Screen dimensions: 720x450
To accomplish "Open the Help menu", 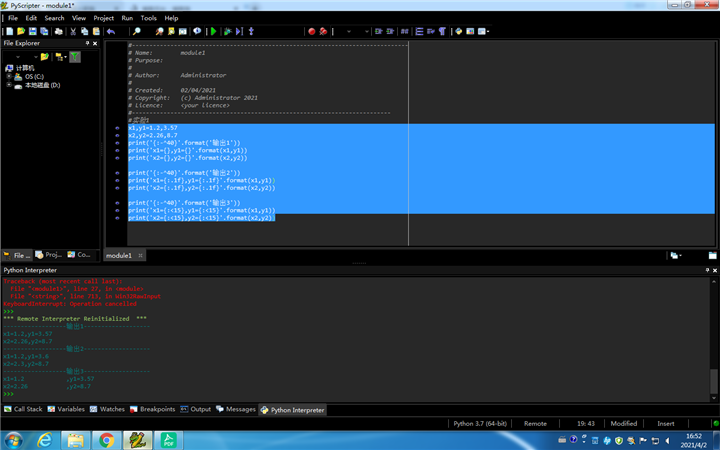I will pyautogui.click(x=171, y=18).
